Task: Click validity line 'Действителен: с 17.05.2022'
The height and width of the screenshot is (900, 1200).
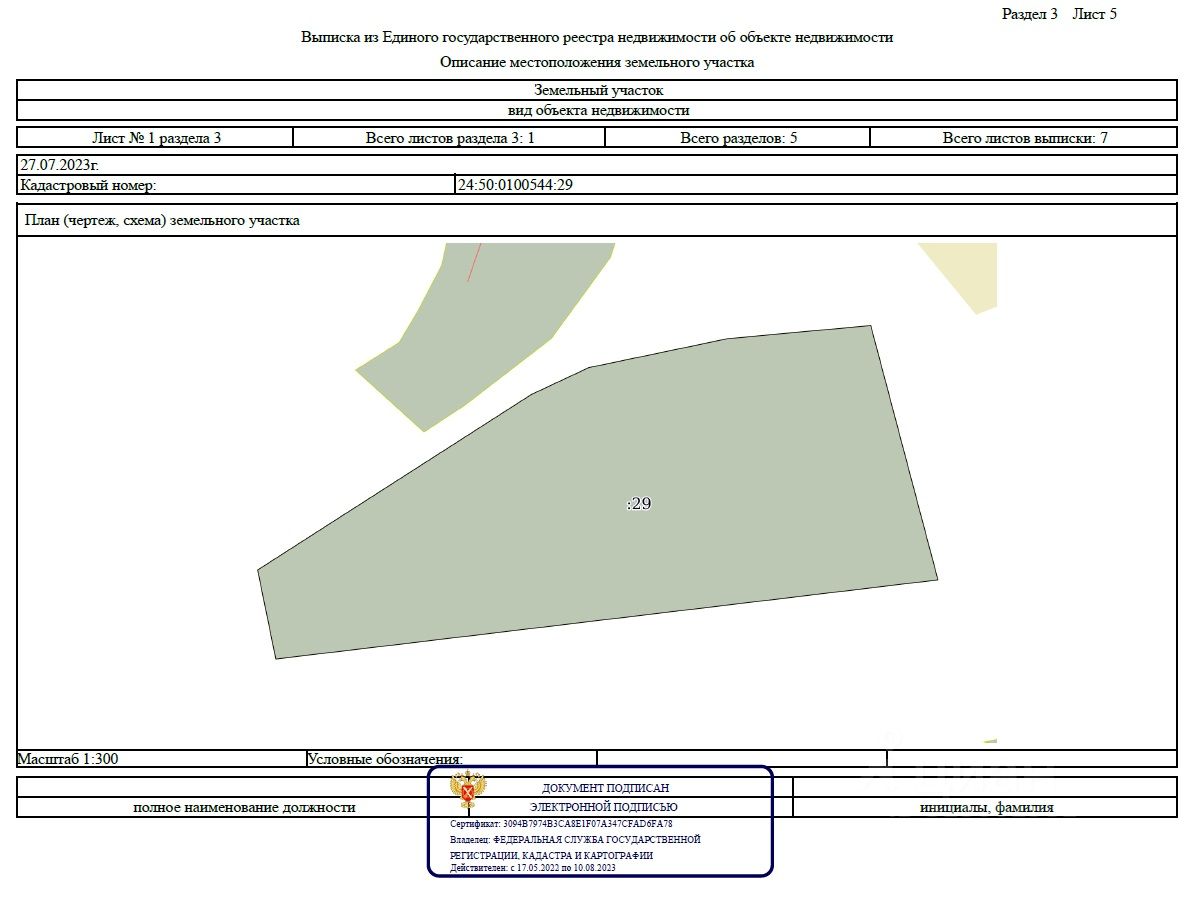Action: click(x=532, y=868)
